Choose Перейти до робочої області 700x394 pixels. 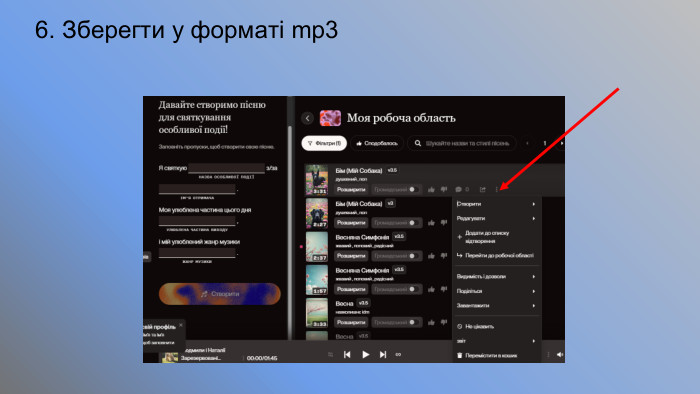496,256
